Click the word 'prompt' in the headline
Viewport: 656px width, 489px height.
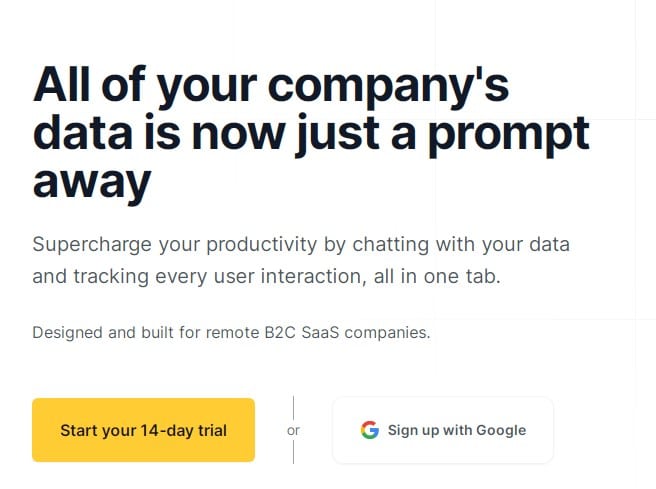[x=509, y=135]
